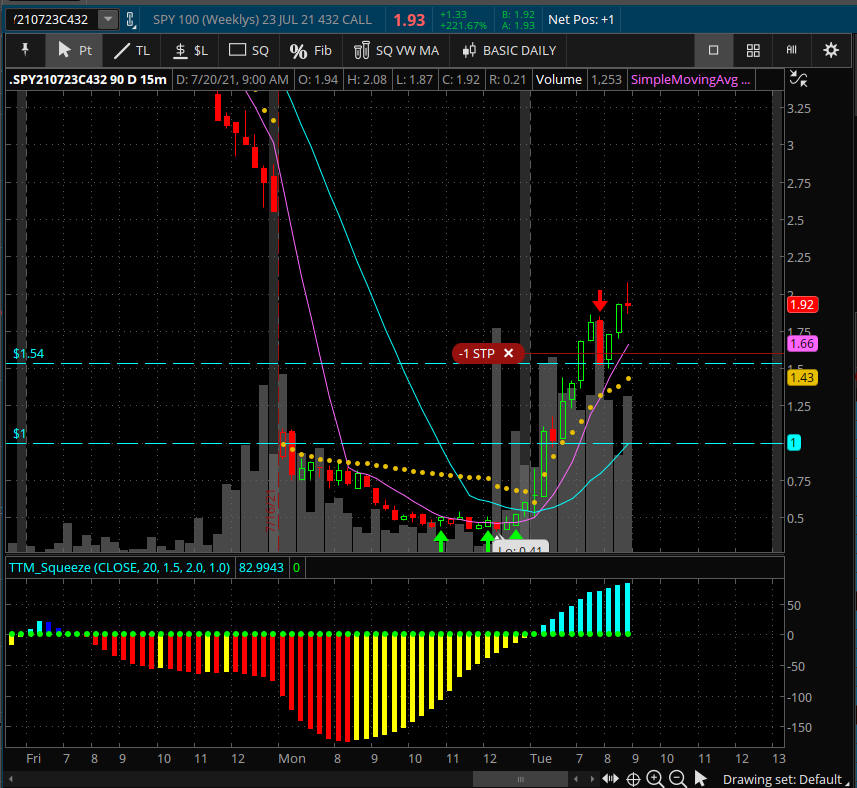Pick the SQ rectangle drawing tool
The image size is (857, 788).
[x=249, y=50]
